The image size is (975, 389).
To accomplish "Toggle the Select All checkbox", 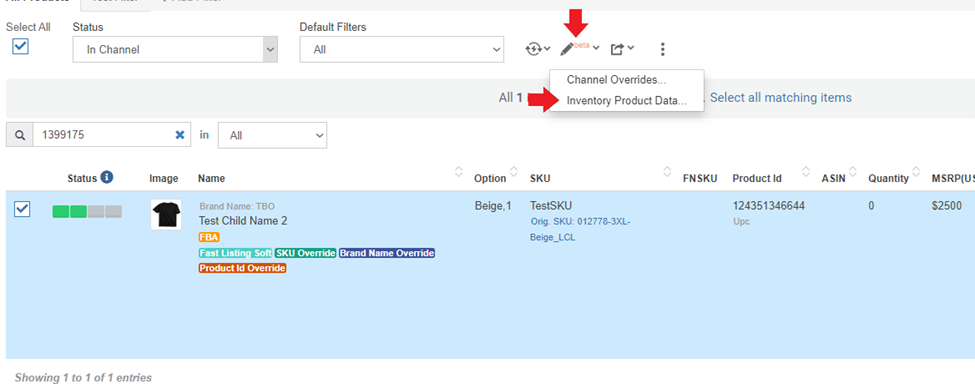I will pos(21,47).
